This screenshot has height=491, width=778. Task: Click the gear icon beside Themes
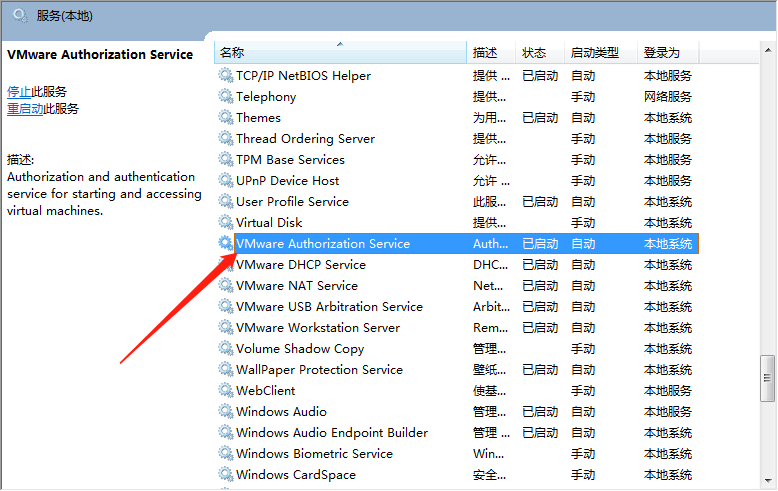tap(226, 118)
